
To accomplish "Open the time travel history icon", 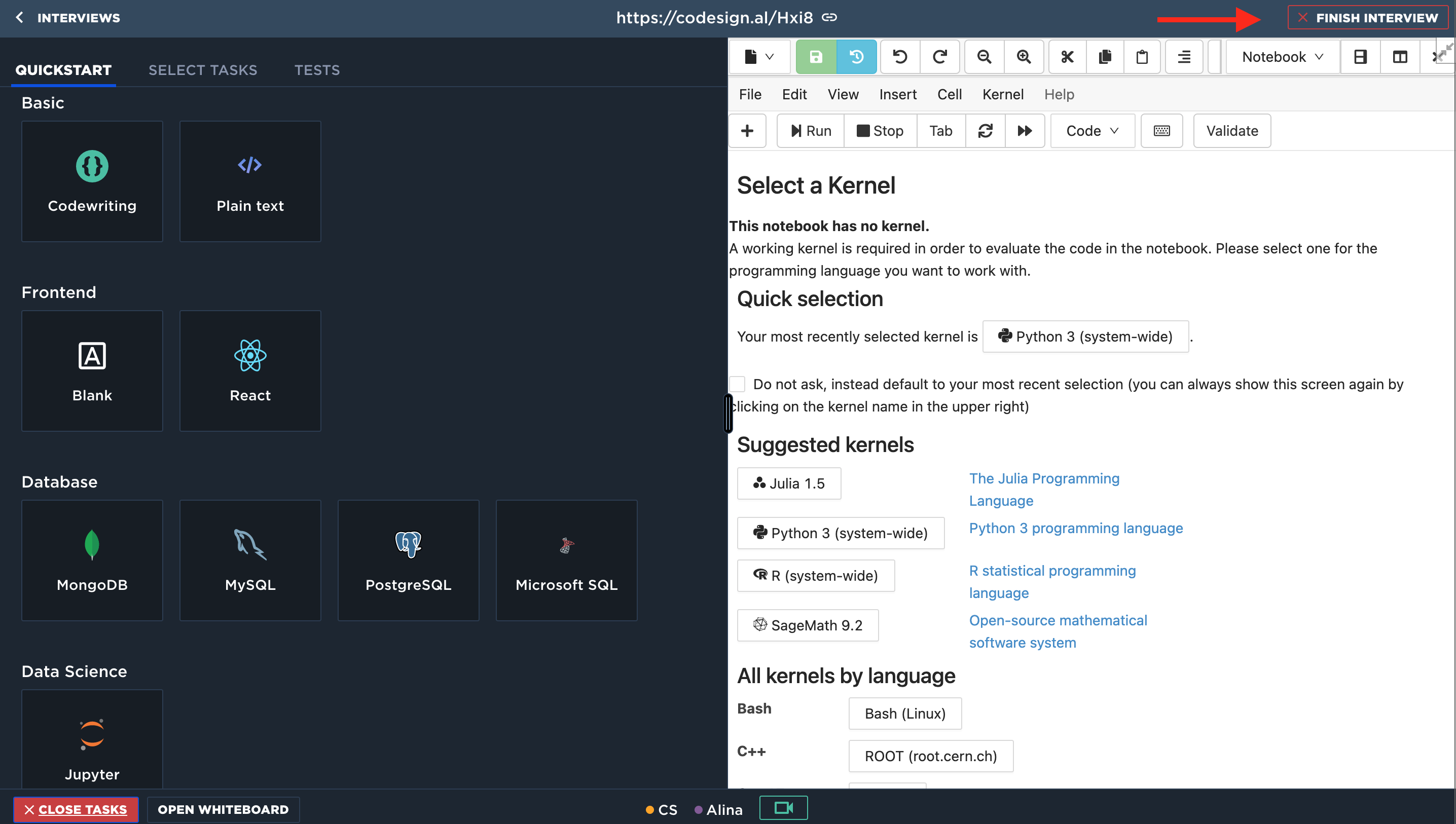I will click(x=856, y=57).
